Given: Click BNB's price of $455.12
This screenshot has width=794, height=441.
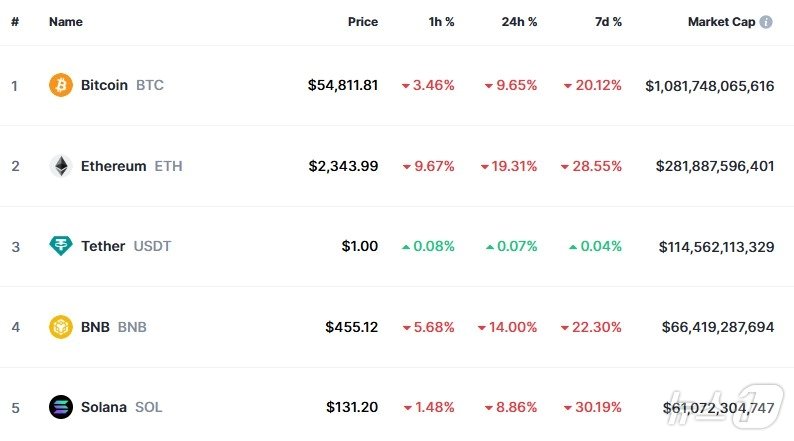Looking at the screenshot, I should [x=351, y=327].
